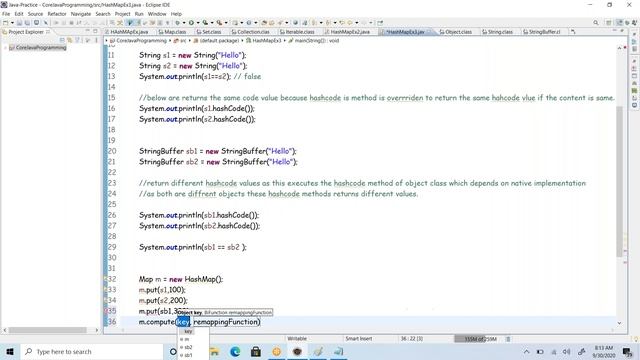
Task: Open the Project menu
Action: [122, 14]
